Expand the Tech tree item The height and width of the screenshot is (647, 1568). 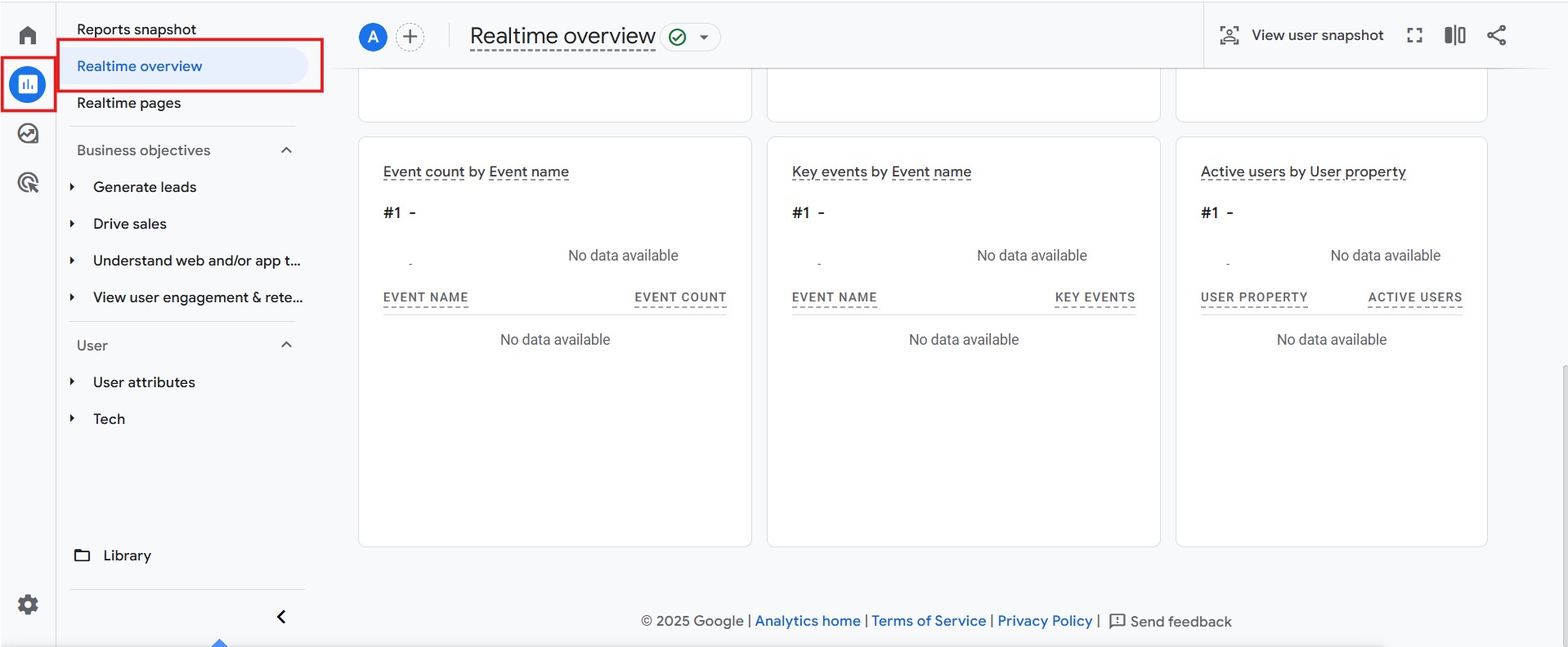[x=73, y=418]
